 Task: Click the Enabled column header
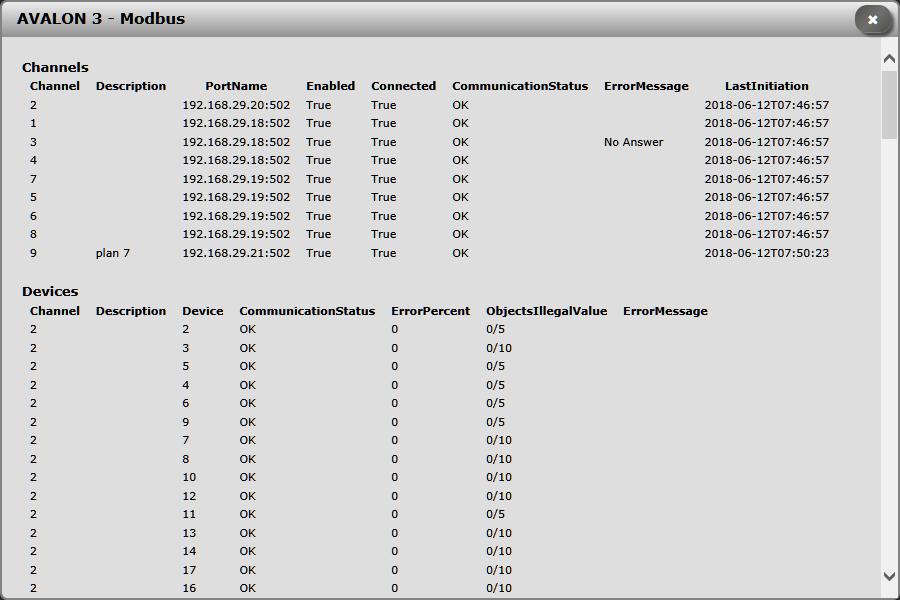coord(330,86)
